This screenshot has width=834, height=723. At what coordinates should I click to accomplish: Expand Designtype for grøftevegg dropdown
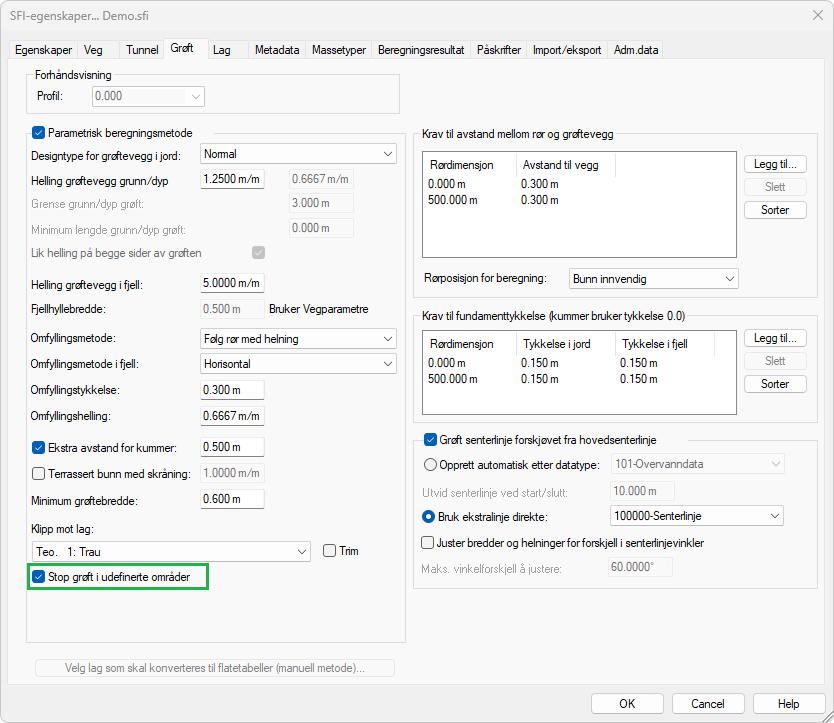(298, 154)
